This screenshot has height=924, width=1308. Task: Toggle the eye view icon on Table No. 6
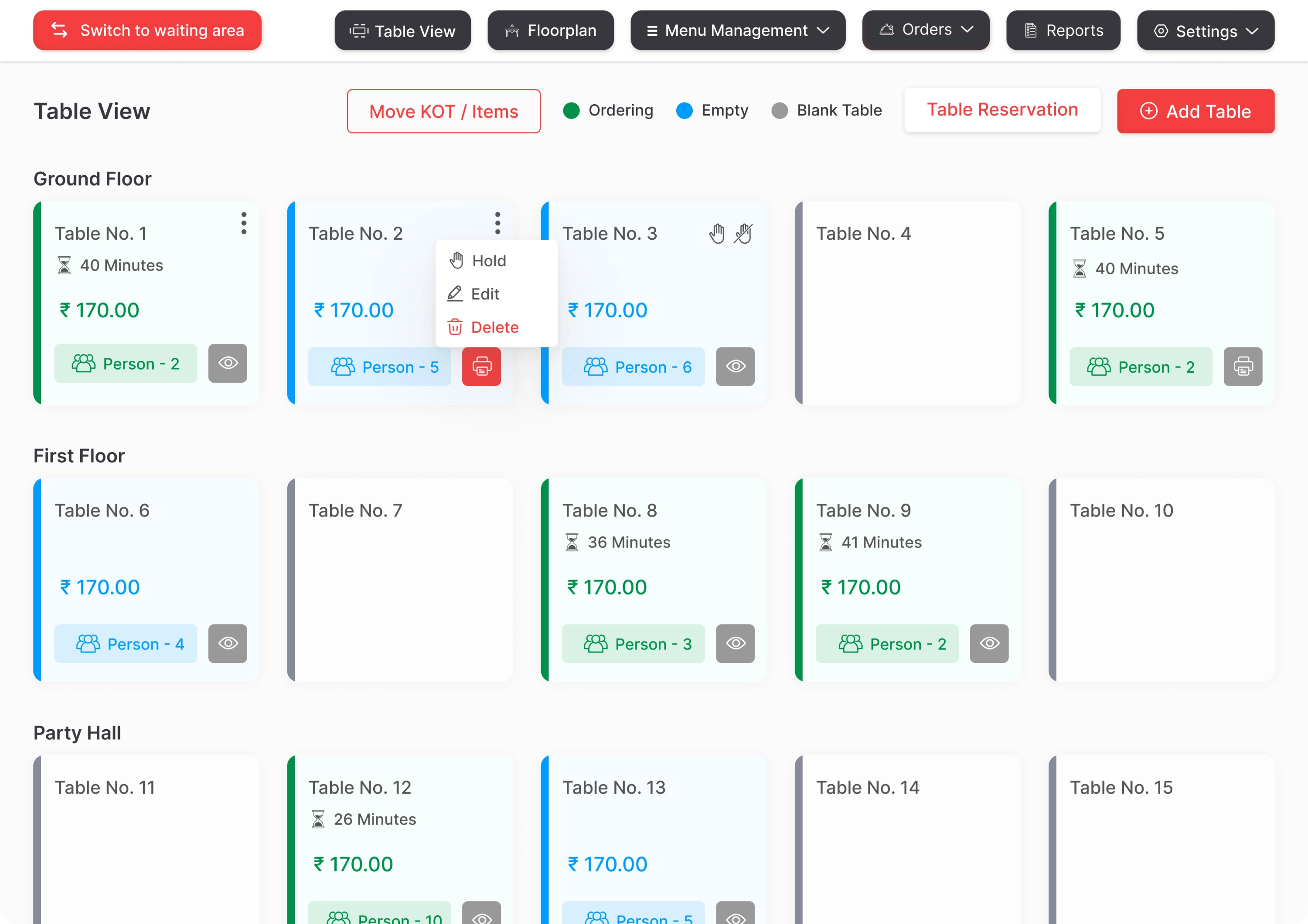(227, 644)
